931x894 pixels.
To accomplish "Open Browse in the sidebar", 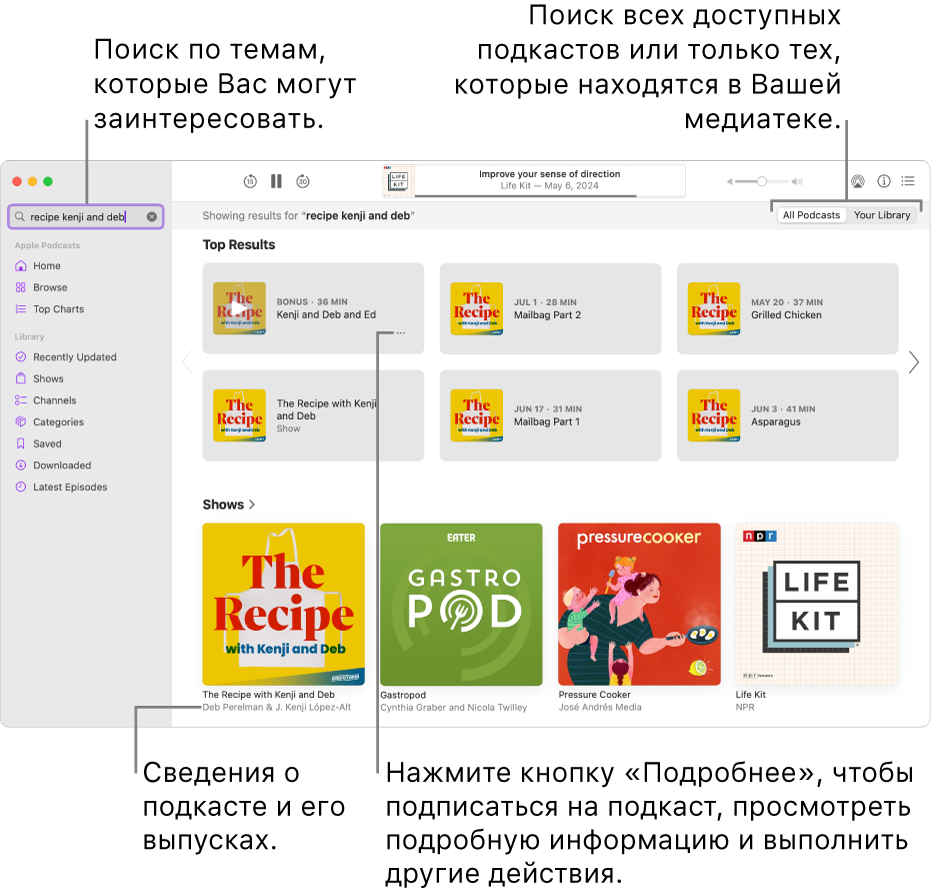I will point(50,287).
